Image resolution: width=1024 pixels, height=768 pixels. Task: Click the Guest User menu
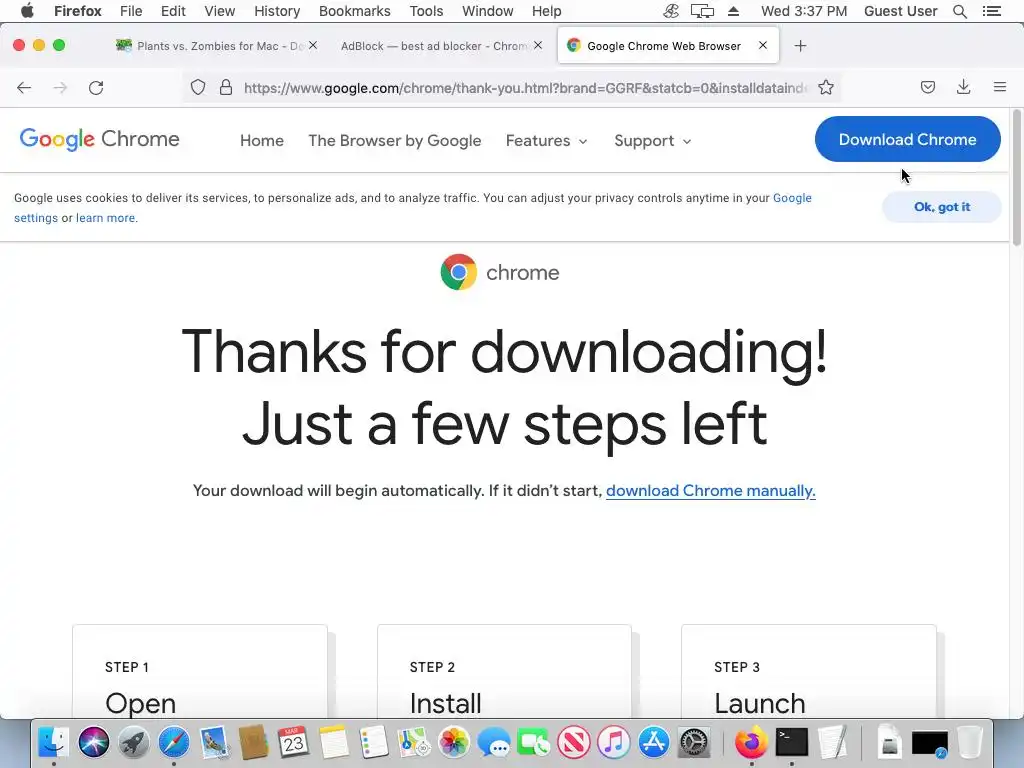(901, 11)
